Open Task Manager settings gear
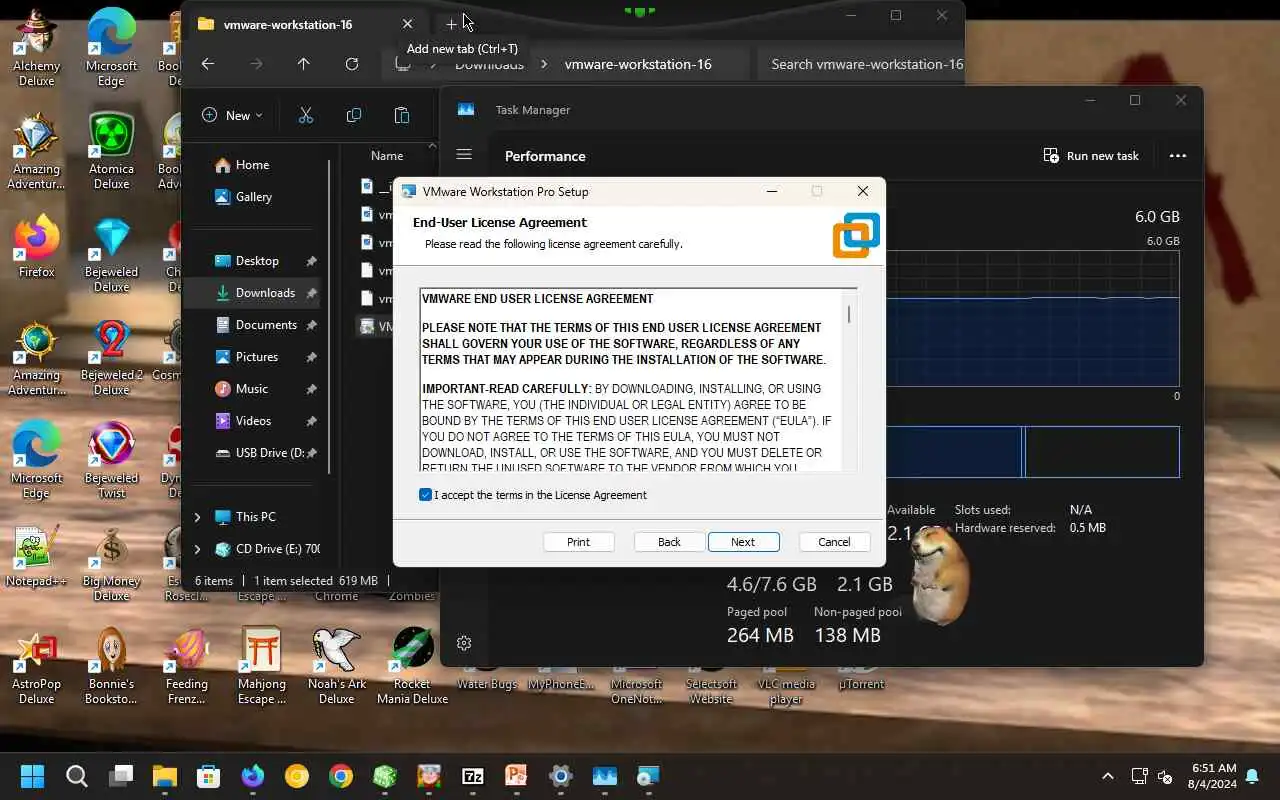 [464, 643]
